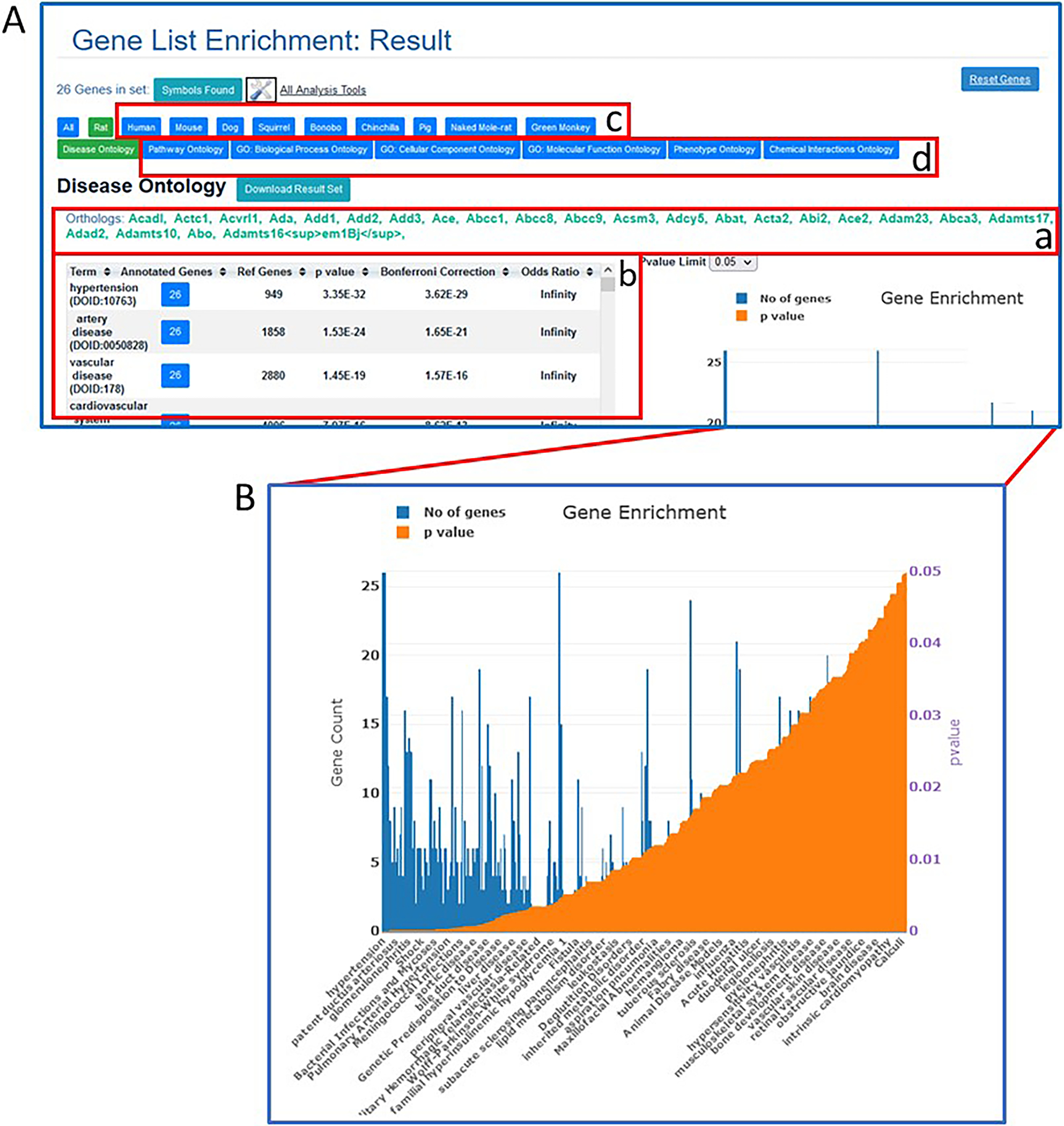Select the Mouse species filter
The width and height of the screenshot is (1064, 1126).
[x=188, y=127]
